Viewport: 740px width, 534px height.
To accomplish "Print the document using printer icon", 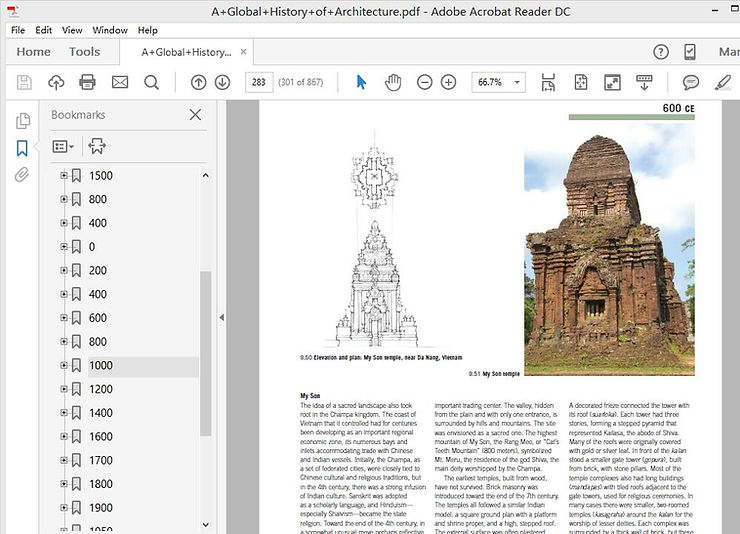I will [87, 83].
